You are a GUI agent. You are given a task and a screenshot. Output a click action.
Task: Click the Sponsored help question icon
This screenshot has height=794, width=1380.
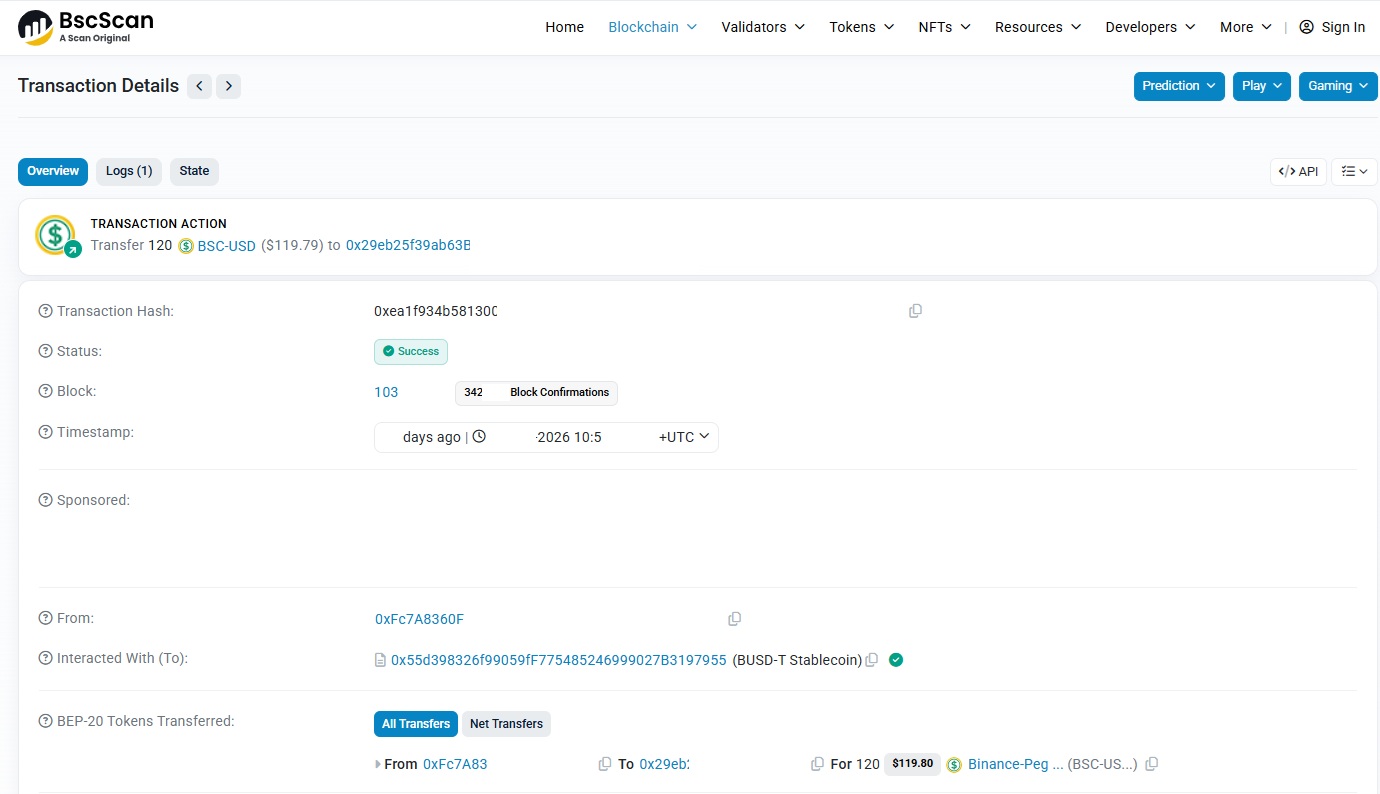tap(45, 500)
